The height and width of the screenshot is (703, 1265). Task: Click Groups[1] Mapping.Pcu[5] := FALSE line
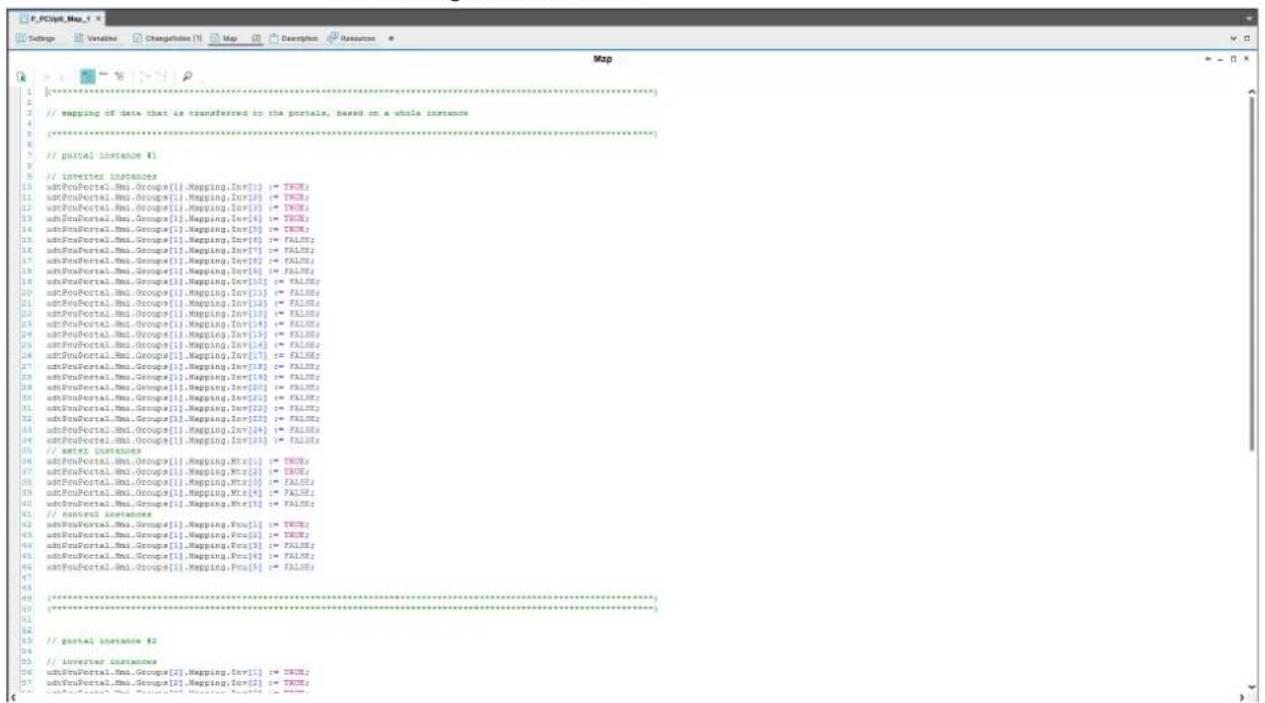click(x=180, y=567)
